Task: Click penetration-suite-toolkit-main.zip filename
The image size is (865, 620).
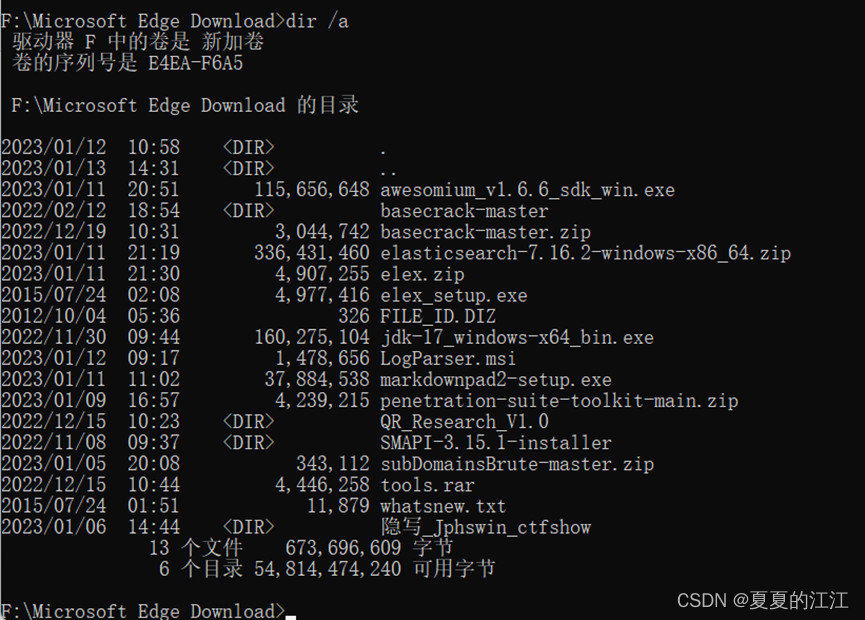Action: click(559, 401)
